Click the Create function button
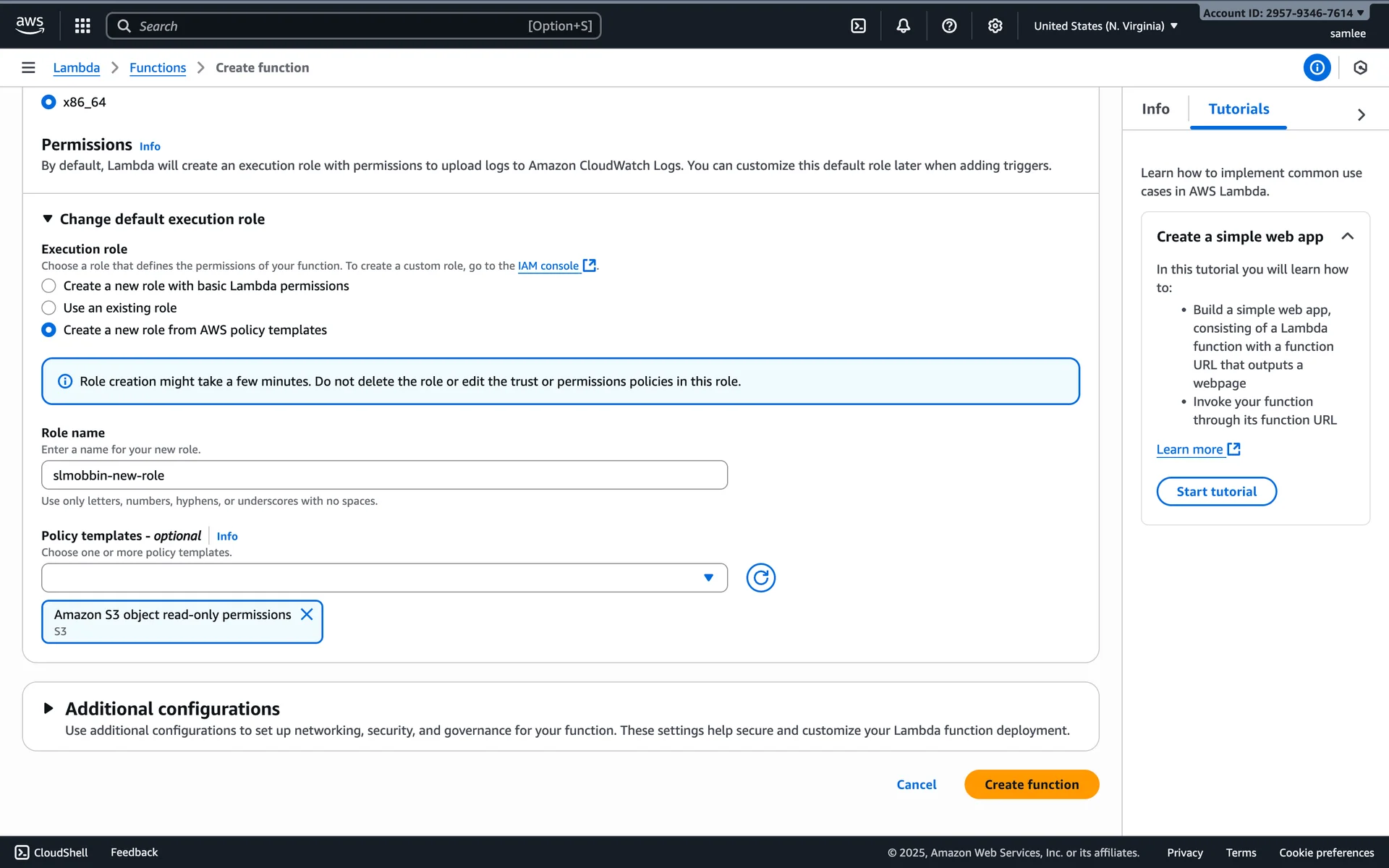The height and width of the screenshot is (868, 1389). [x=1031, y=784]
